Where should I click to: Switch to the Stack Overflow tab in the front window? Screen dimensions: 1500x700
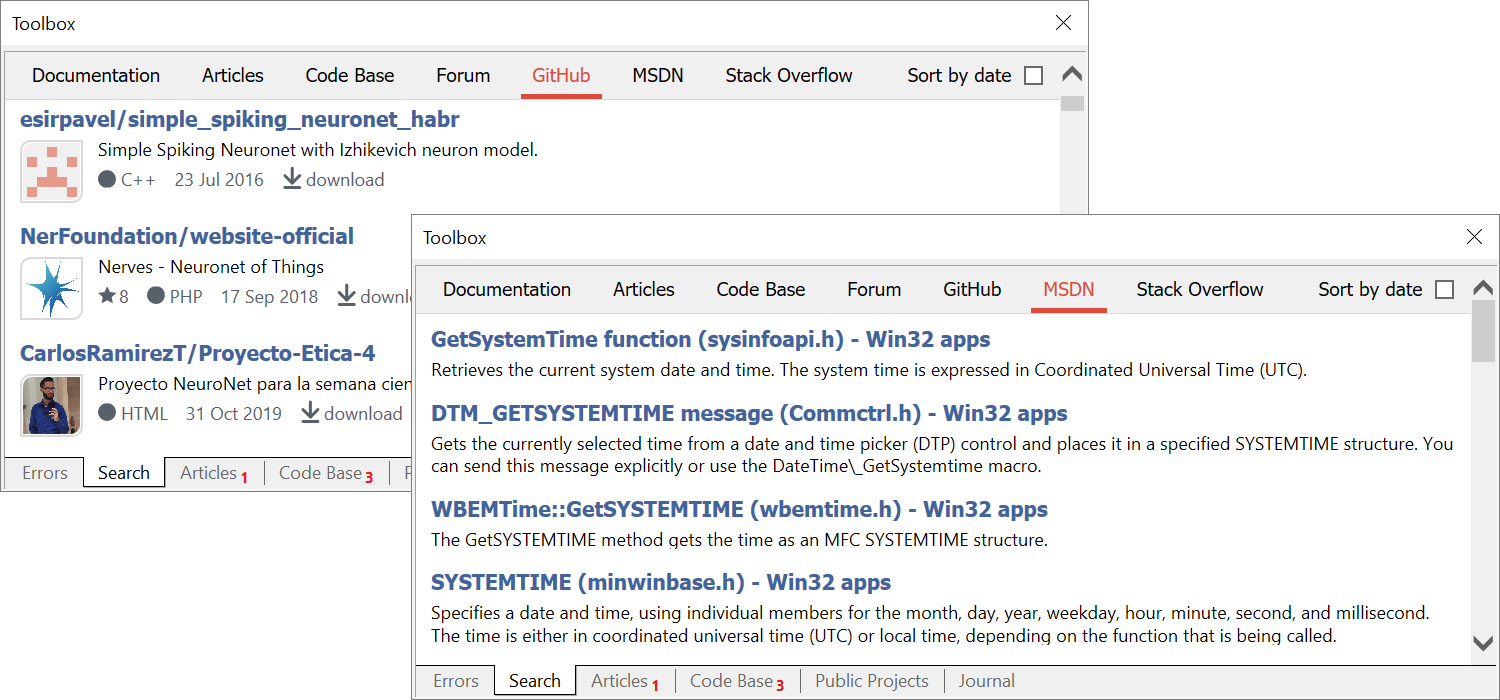1199,290
